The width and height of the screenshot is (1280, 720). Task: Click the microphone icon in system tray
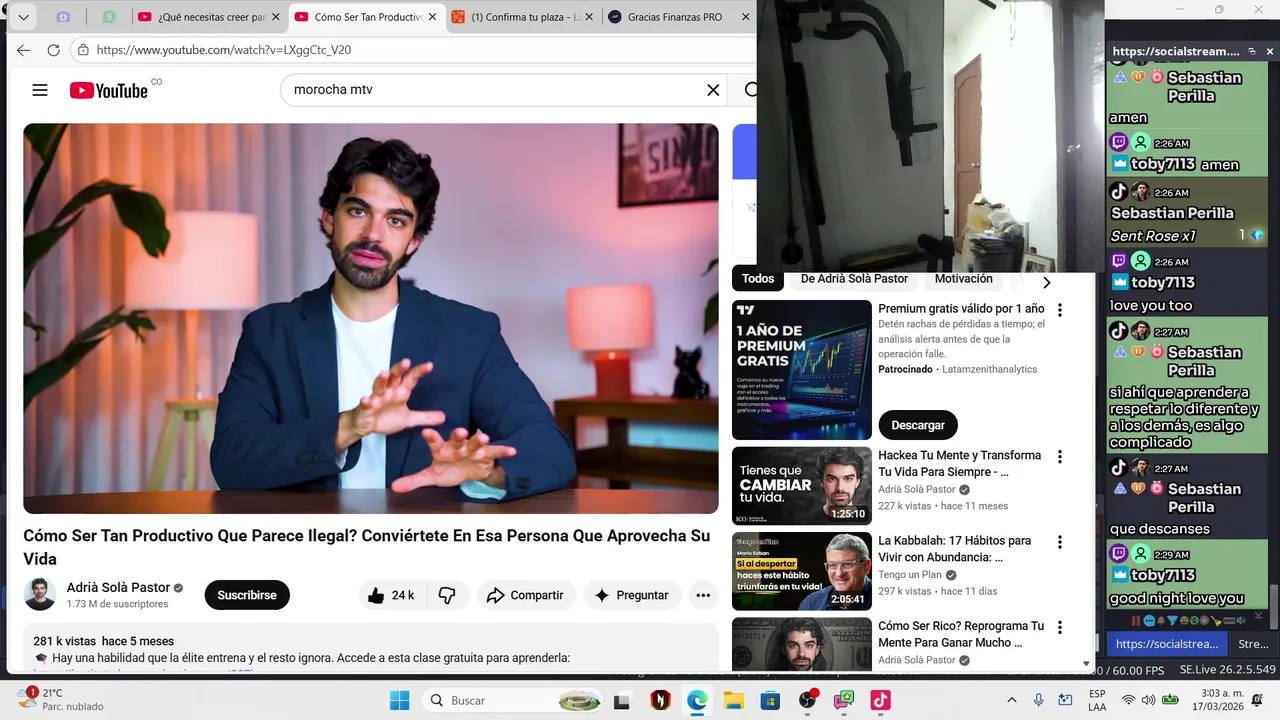[x=1039, y=700]
